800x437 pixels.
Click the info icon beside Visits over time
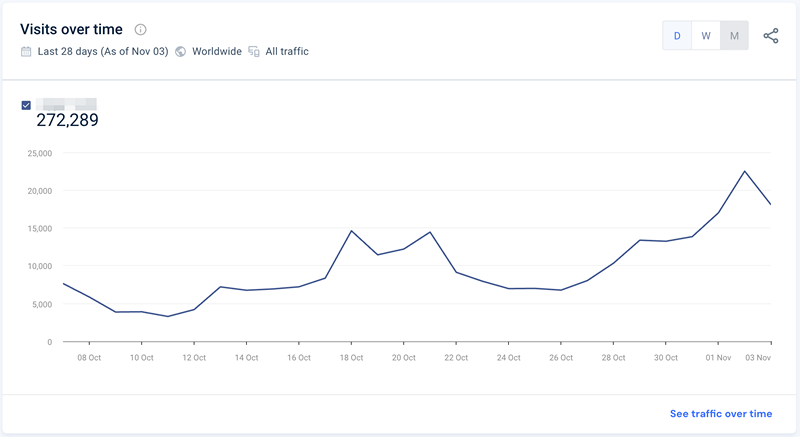[141, 30]
